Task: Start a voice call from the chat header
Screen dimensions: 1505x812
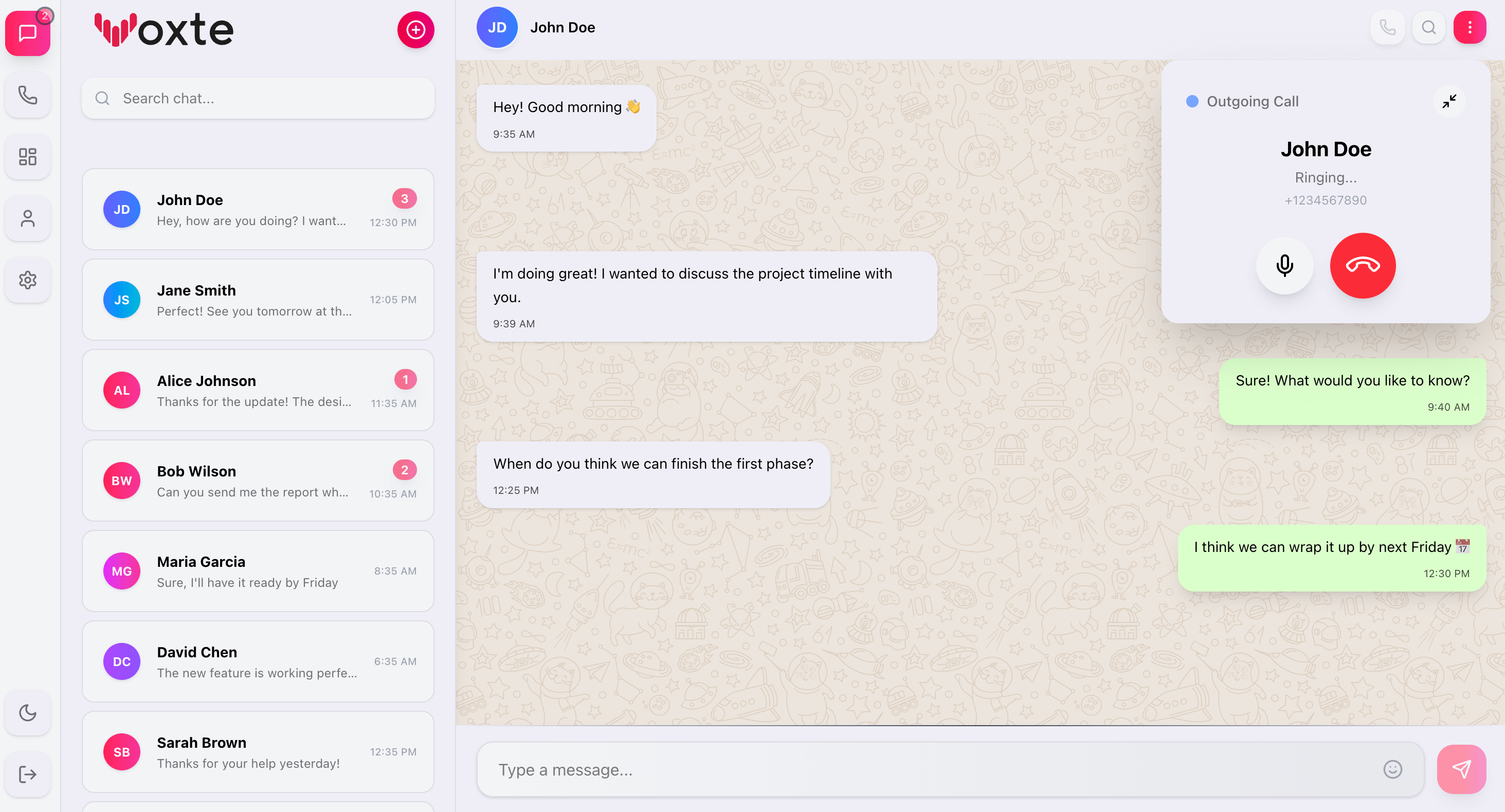Action: click(x=1388, y=27)
